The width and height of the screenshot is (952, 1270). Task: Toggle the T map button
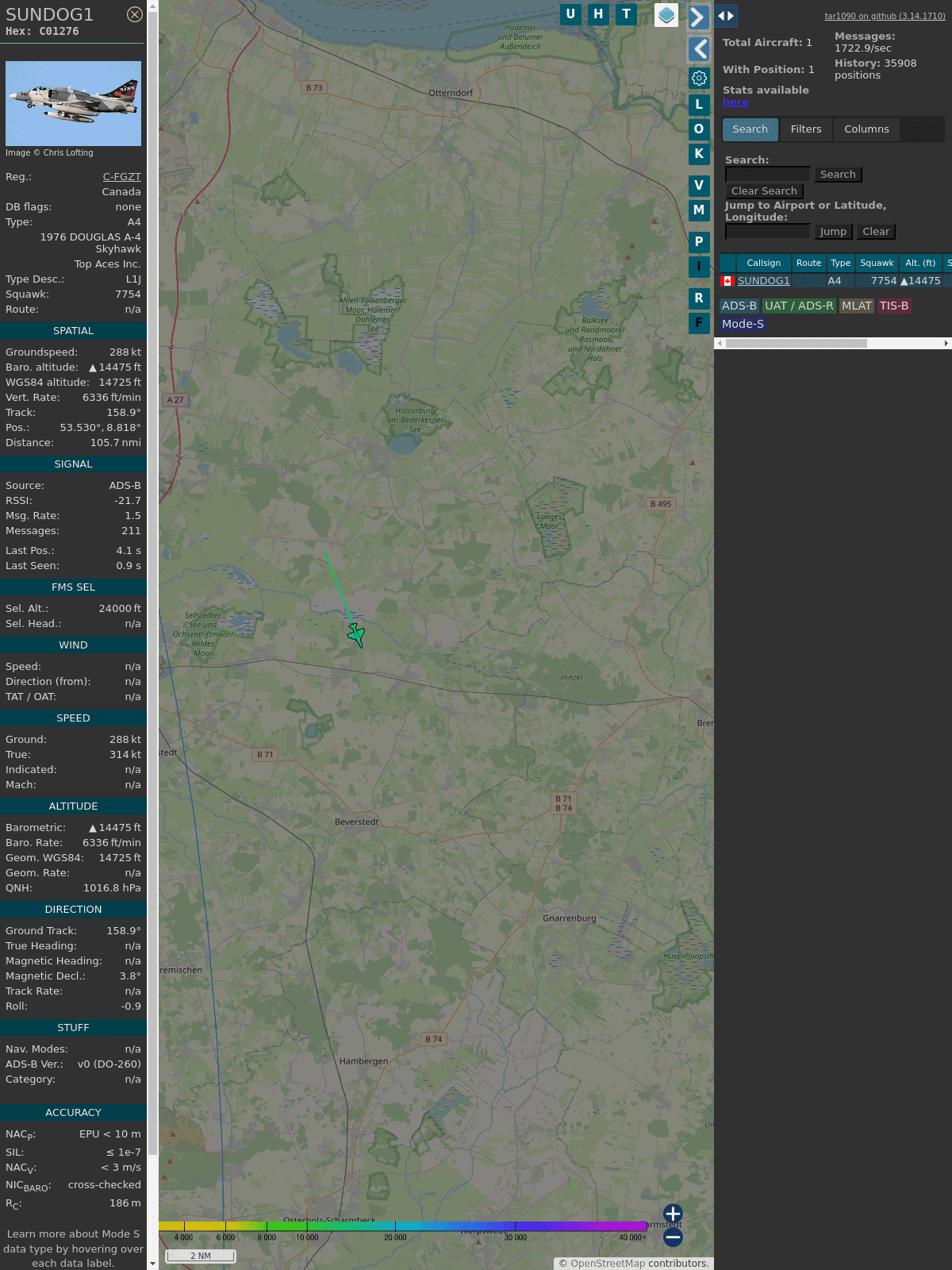pyautogui.click(x=627, y=14)
